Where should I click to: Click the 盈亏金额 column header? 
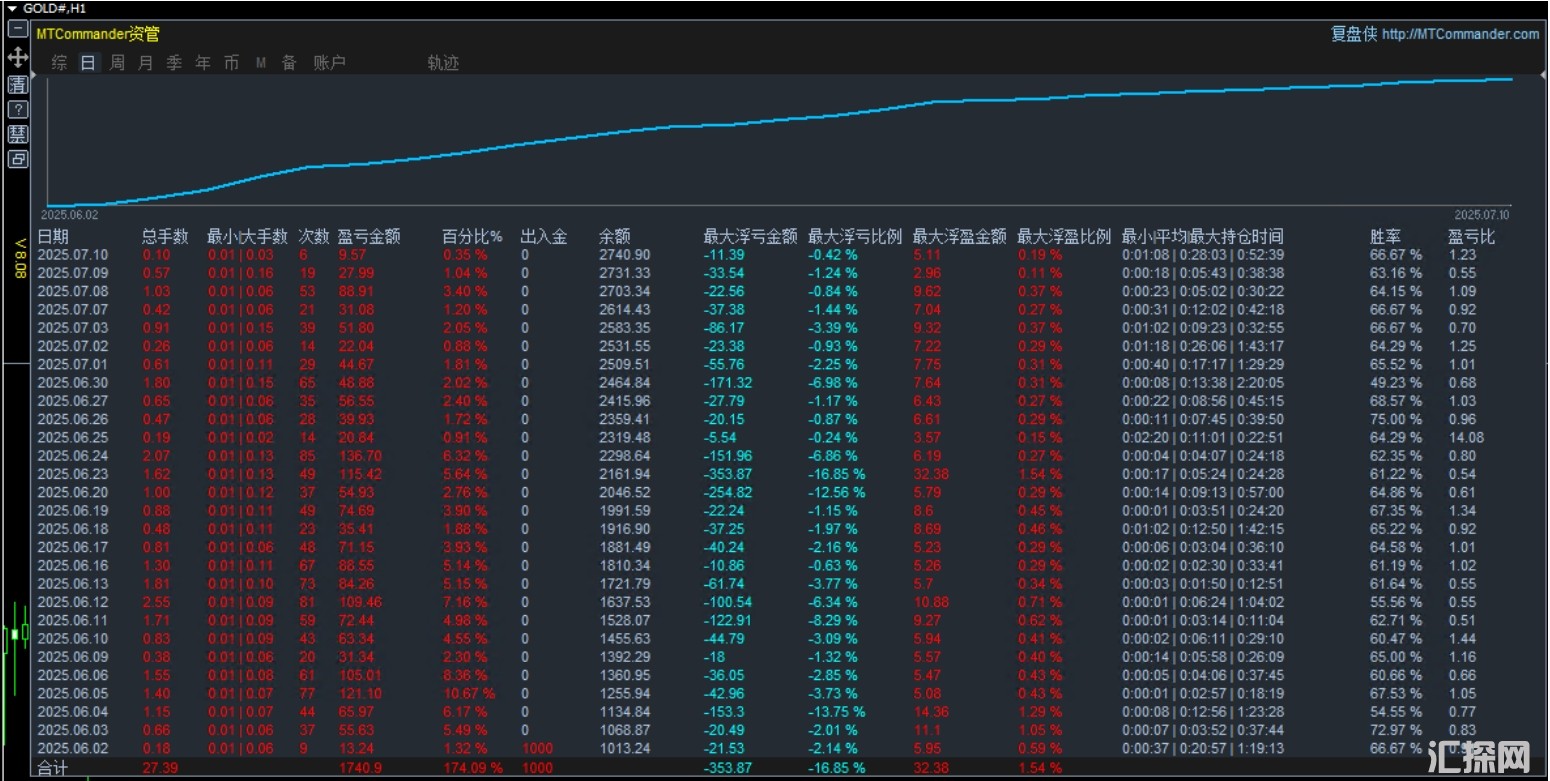pyautogui.click(x=369, y=237)
